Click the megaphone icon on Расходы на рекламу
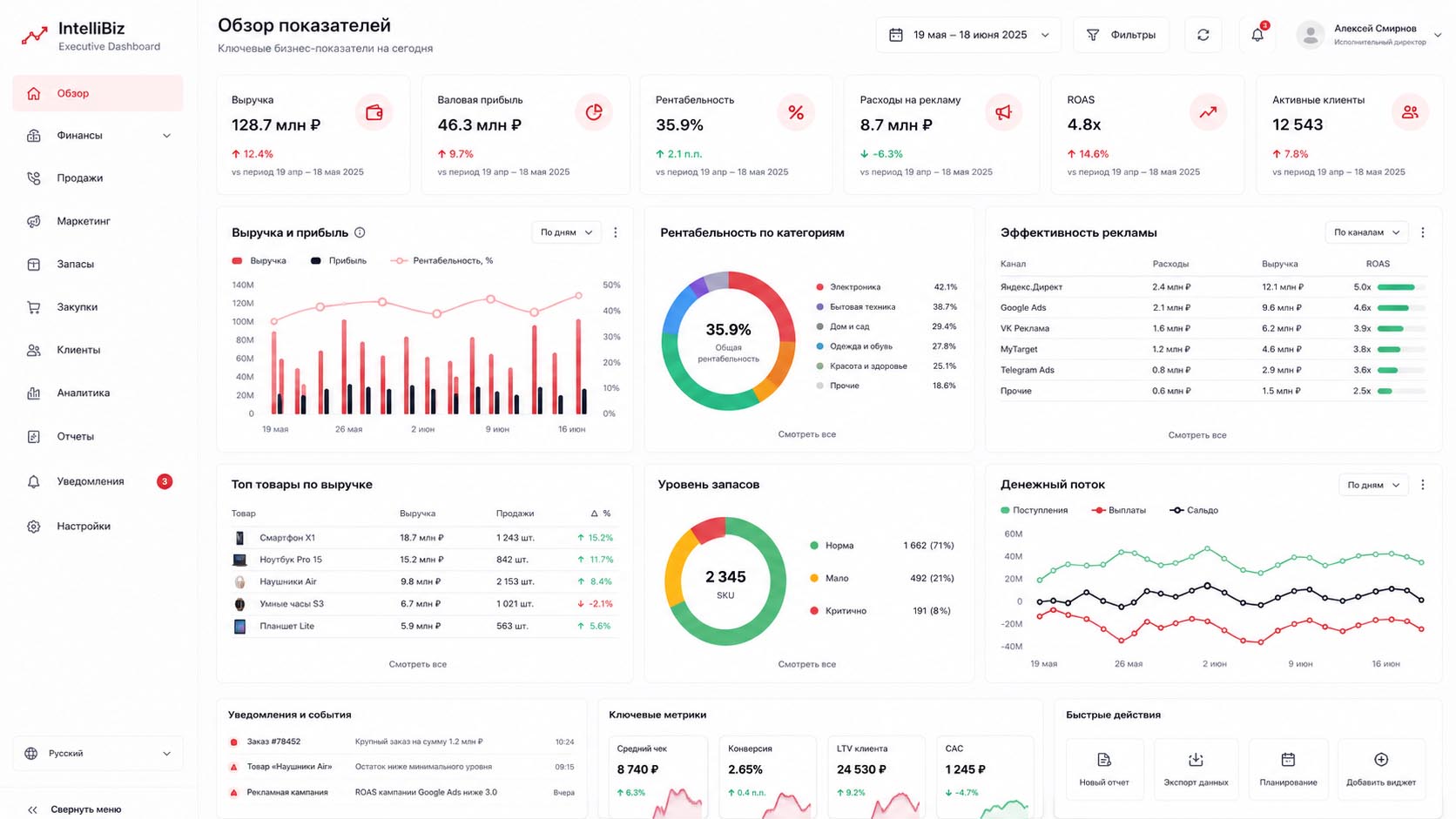The height and width of the screenshot is (819, 1456). (1003, 112)
